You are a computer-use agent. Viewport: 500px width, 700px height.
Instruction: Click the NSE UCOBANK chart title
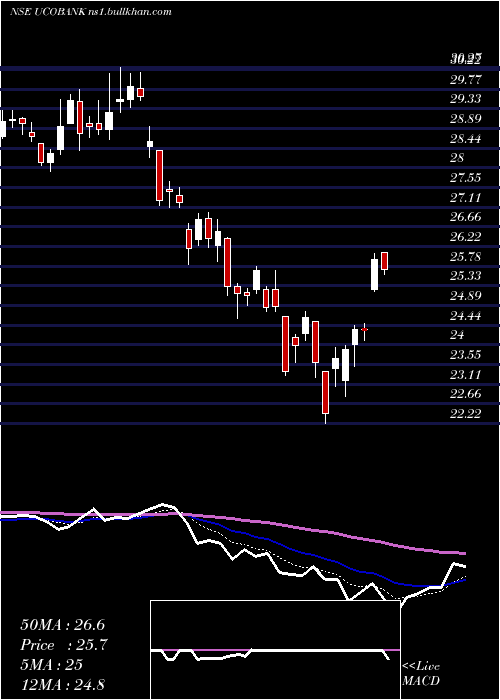(91, 12)
